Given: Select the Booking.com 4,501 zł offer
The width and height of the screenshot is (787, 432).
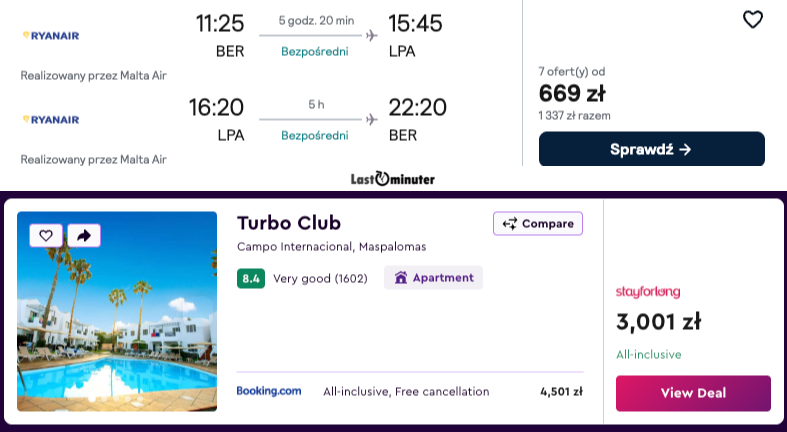Looking at the screenshot, I should (561, 392).
